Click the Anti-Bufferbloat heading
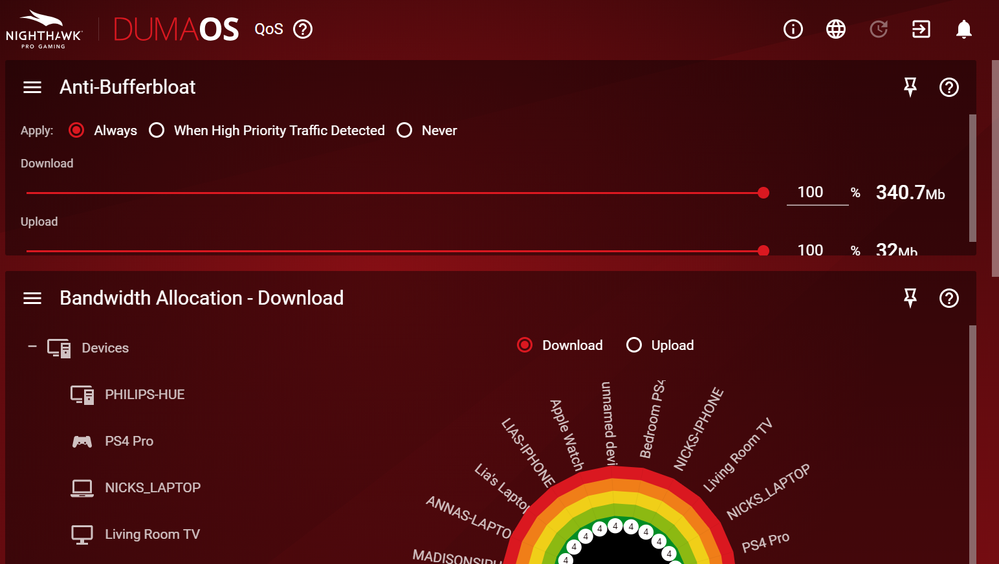This screenshot has height=564, width=999. pos(127,87)
